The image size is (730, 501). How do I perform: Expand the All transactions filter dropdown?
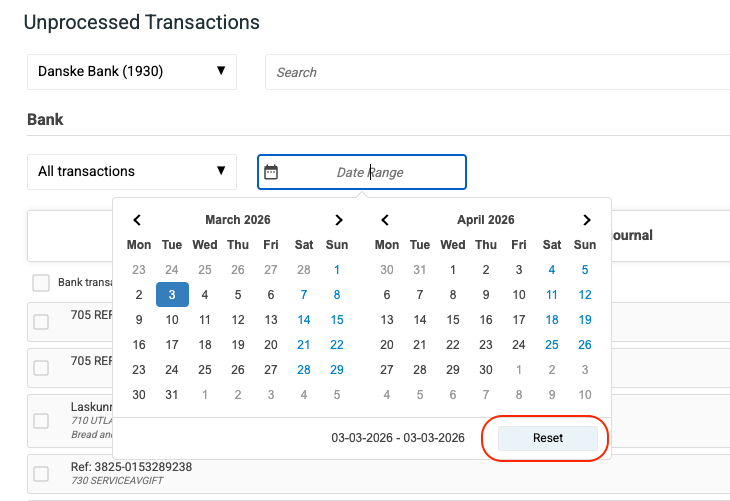coord(131,171)
